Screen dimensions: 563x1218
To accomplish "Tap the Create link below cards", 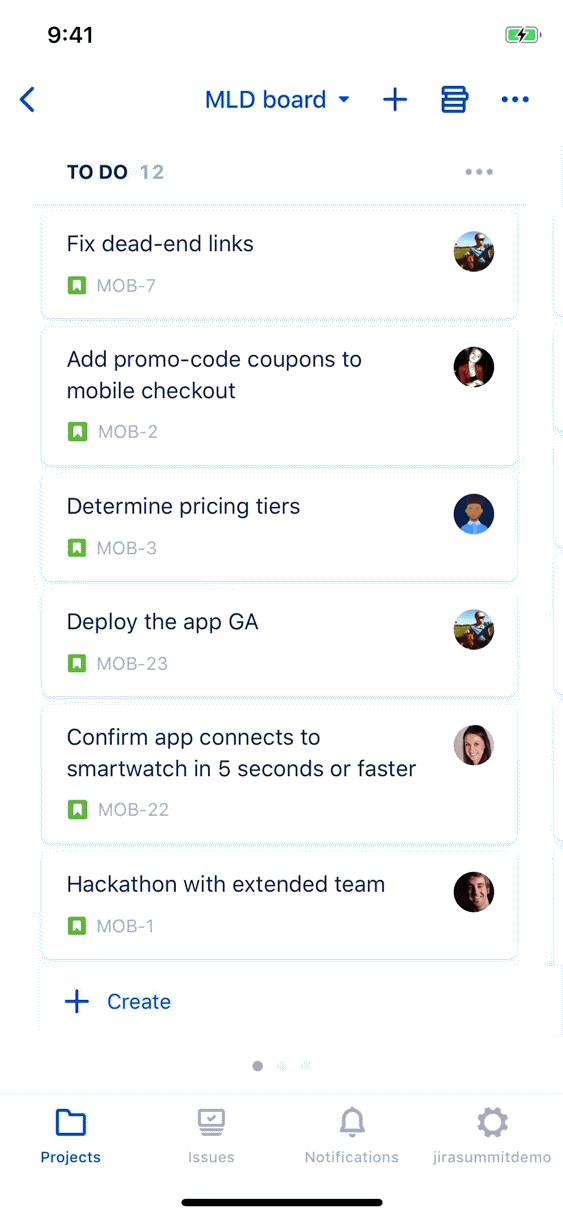I will (118, 1002).
